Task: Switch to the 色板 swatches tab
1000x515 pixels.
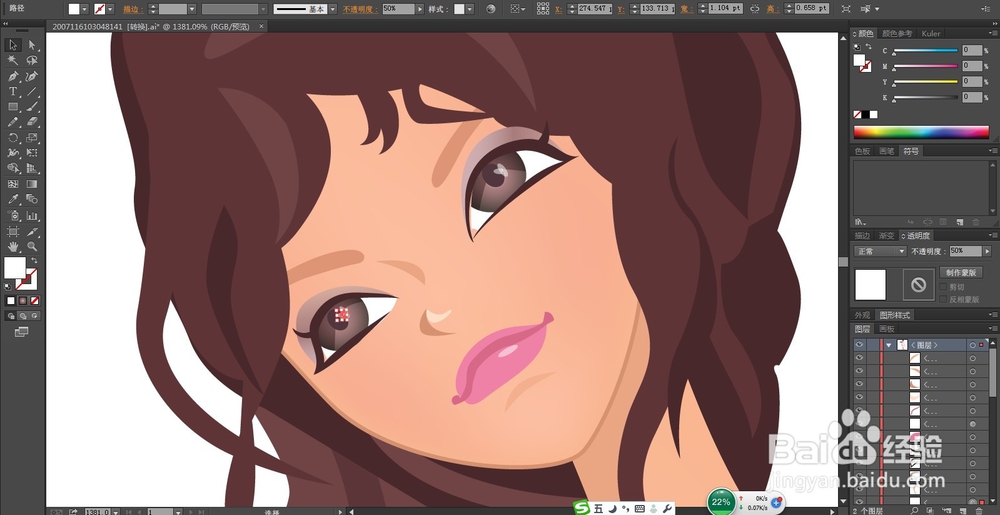Action: tap(862, 151)
